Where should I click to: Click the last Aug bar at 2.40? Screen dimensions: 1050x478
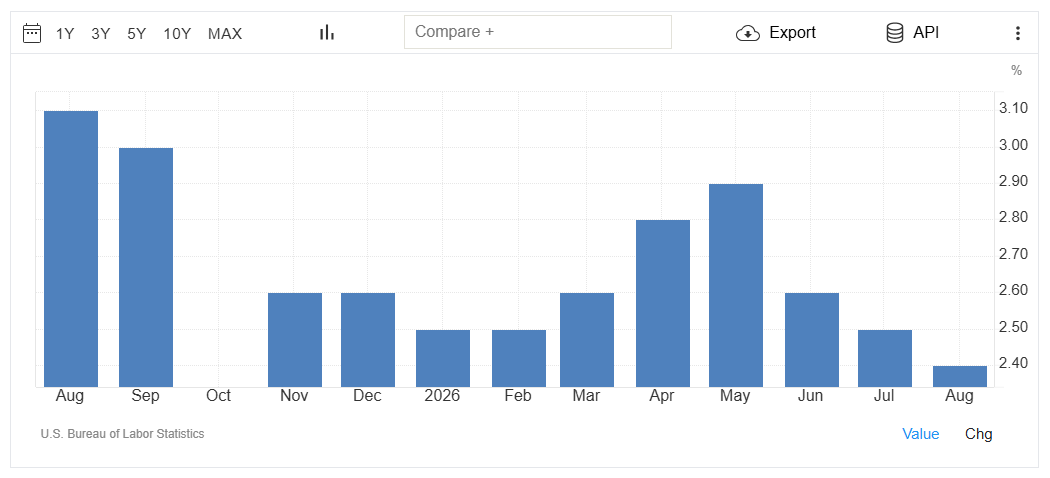[960, 376]
